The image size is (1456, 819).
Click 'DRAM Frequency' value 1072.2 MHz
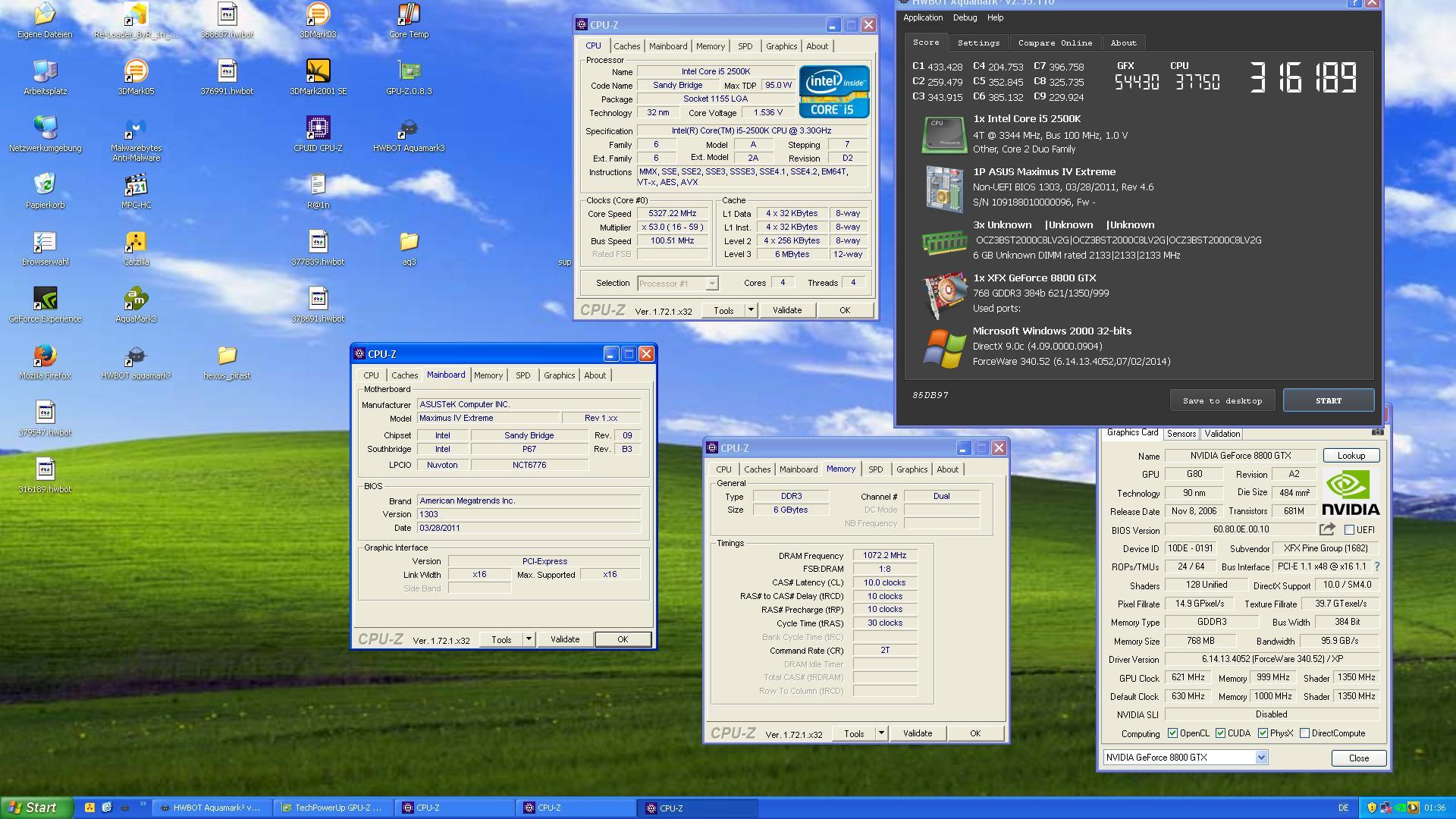884,556
